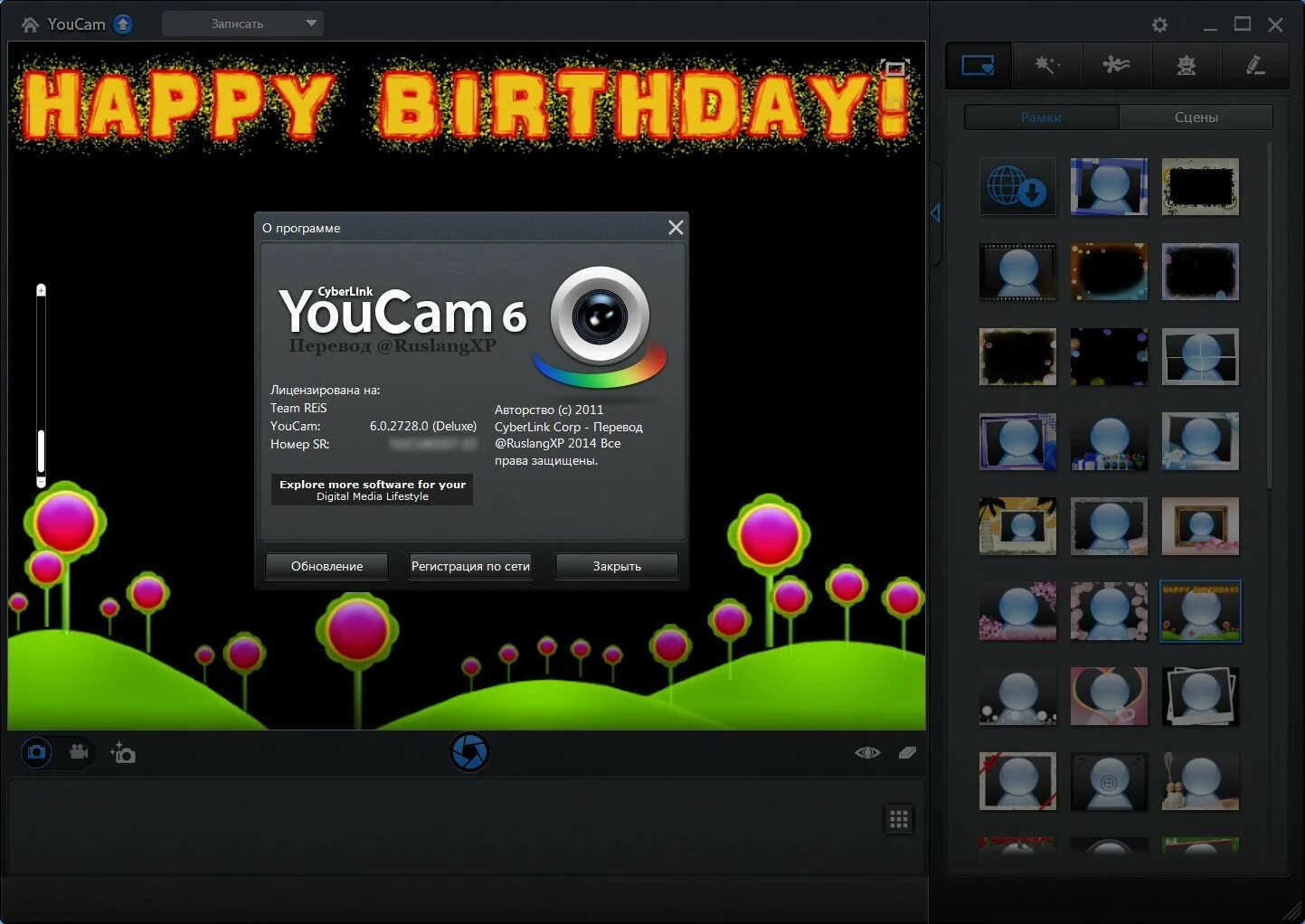This screenshot has width=1305, height=924.
Task: Switch to the Рамки tab
Action: point(1041,118)
